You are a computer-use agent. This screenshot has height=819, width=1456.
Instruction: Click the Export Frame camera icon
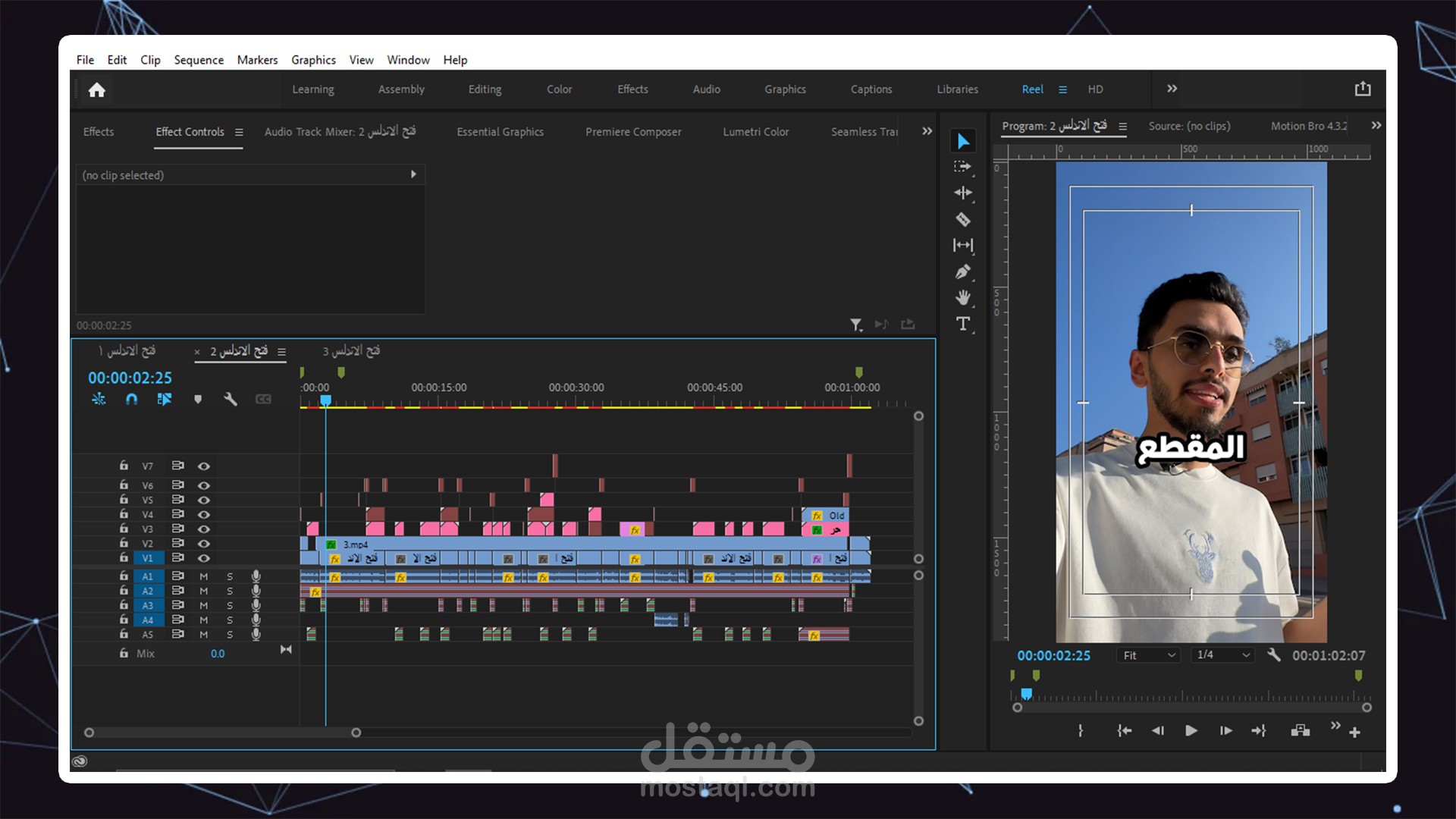coord(1300,731)
